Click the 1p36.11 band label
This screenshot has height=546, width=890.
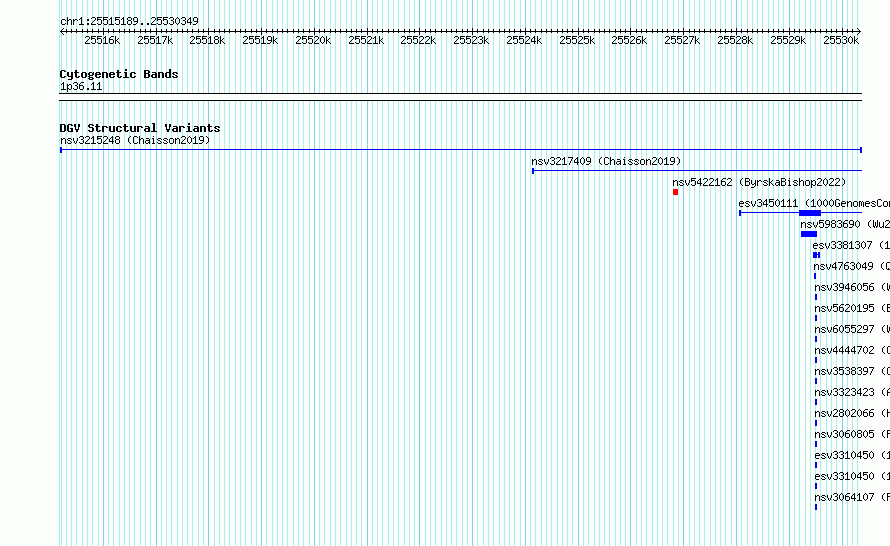point(81,86)
